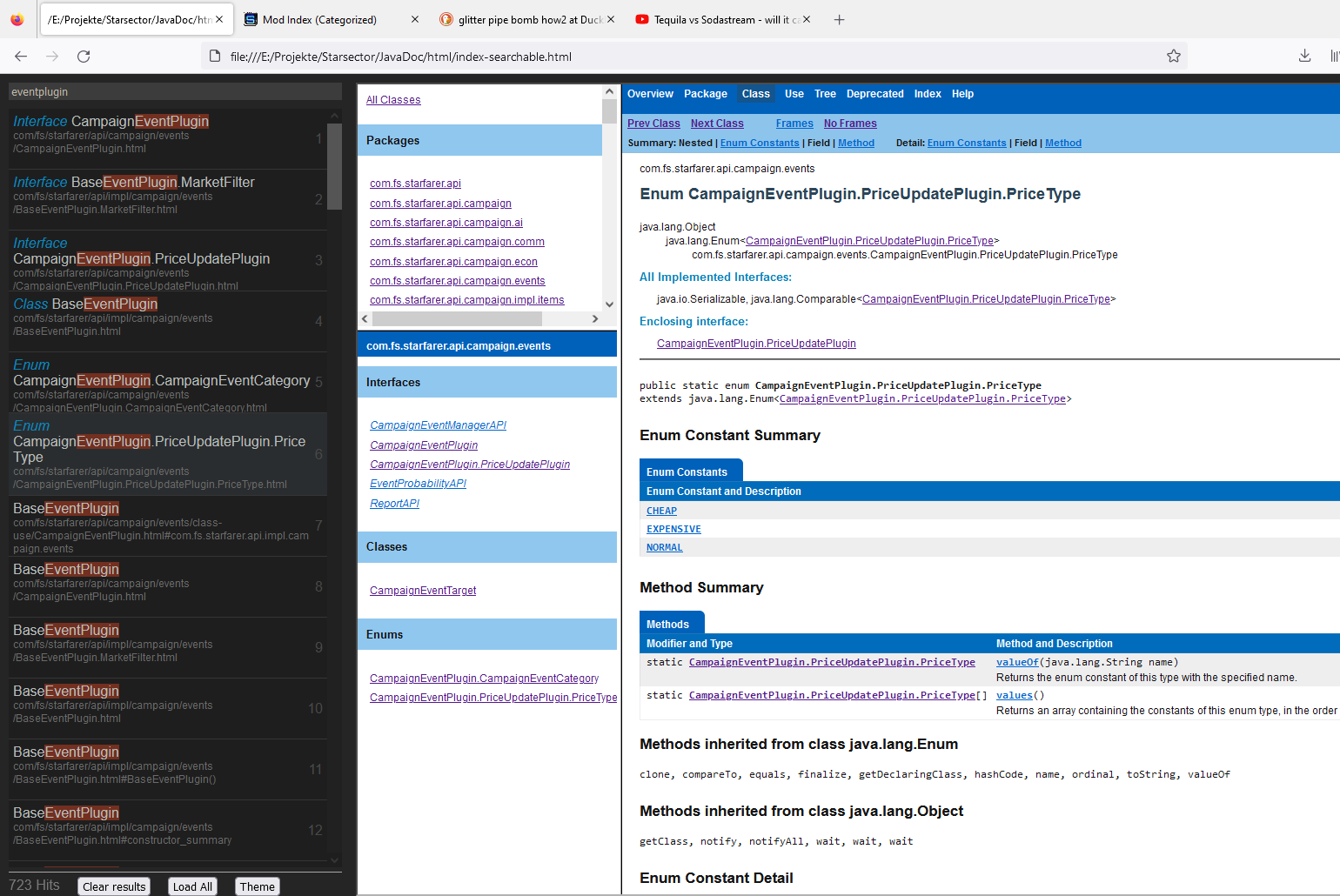Open the values method link
Screen dimensions: 1340x896
pos(1015,696)
